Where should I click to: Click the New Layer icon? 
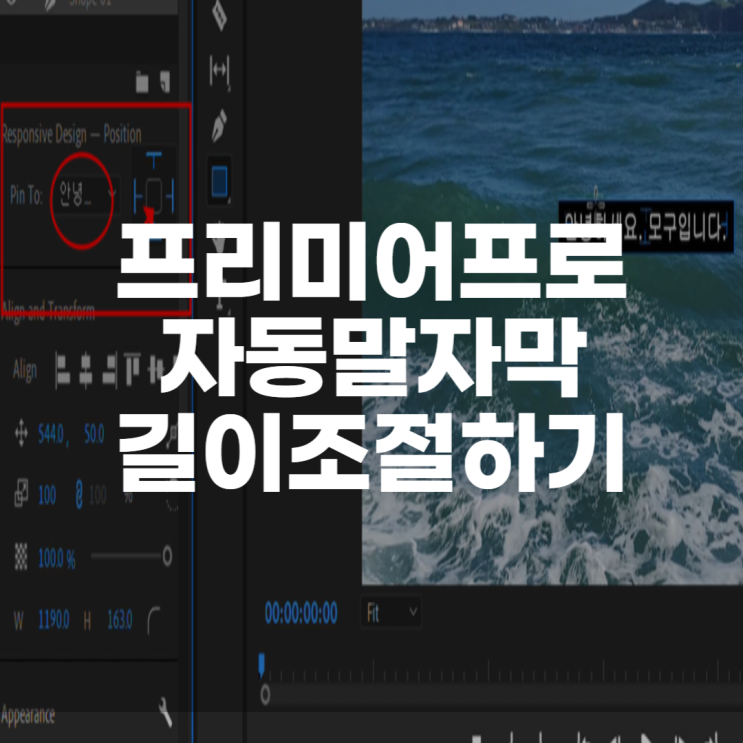164,82
